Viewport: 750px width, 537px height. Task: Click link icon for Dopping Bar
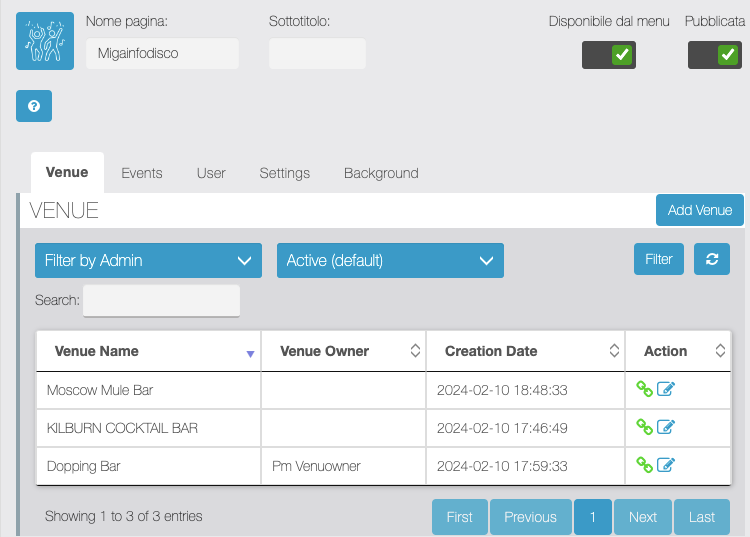click(645, 465)
